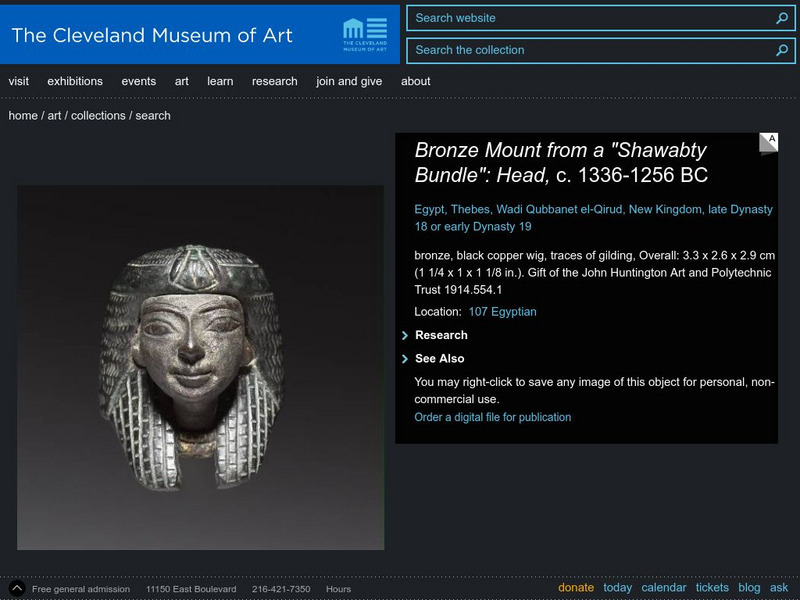
Task: Click the search website magnifier icon
Action: click(x=782, y=18)
